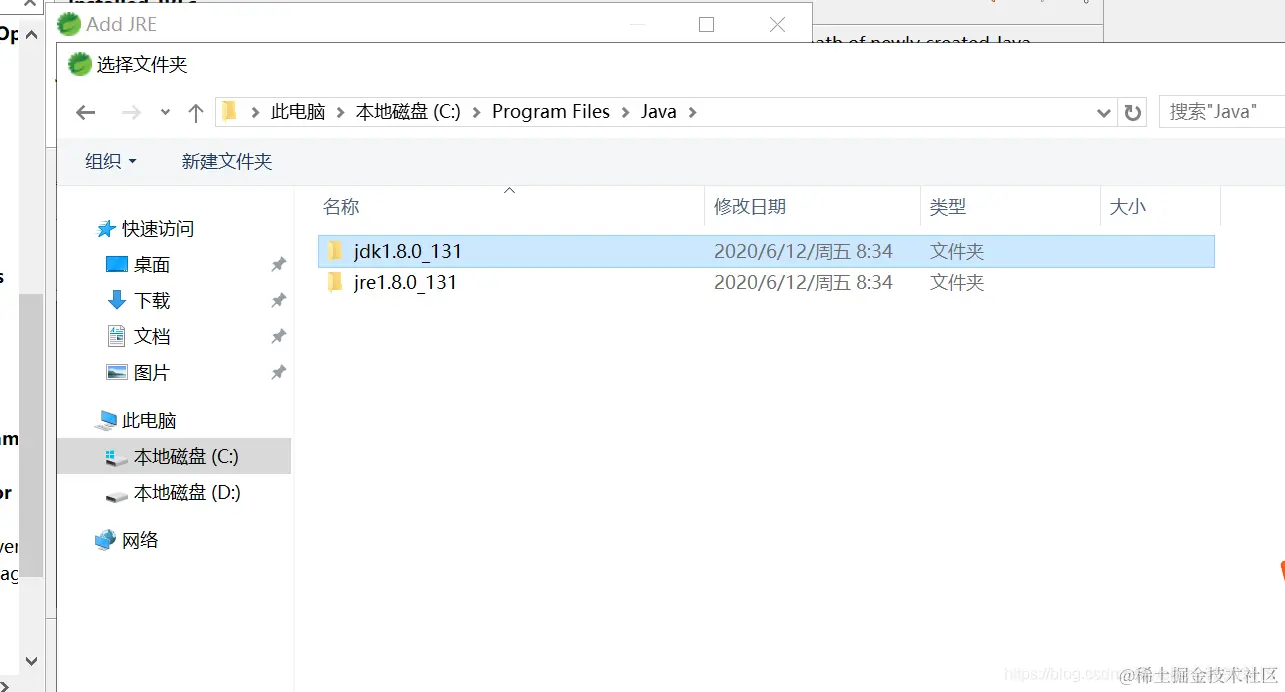This screenshot has width=1285, height=692.
Task: Click the jdk1.8.0_131 folder icon
Action: pyautogui.click(x=336, y=251)
